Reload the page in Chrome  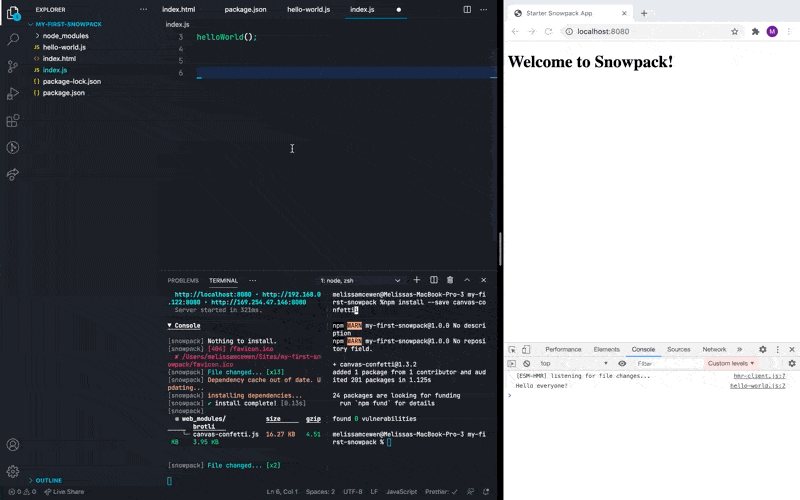pyautogui.click(x=548, y=32)
